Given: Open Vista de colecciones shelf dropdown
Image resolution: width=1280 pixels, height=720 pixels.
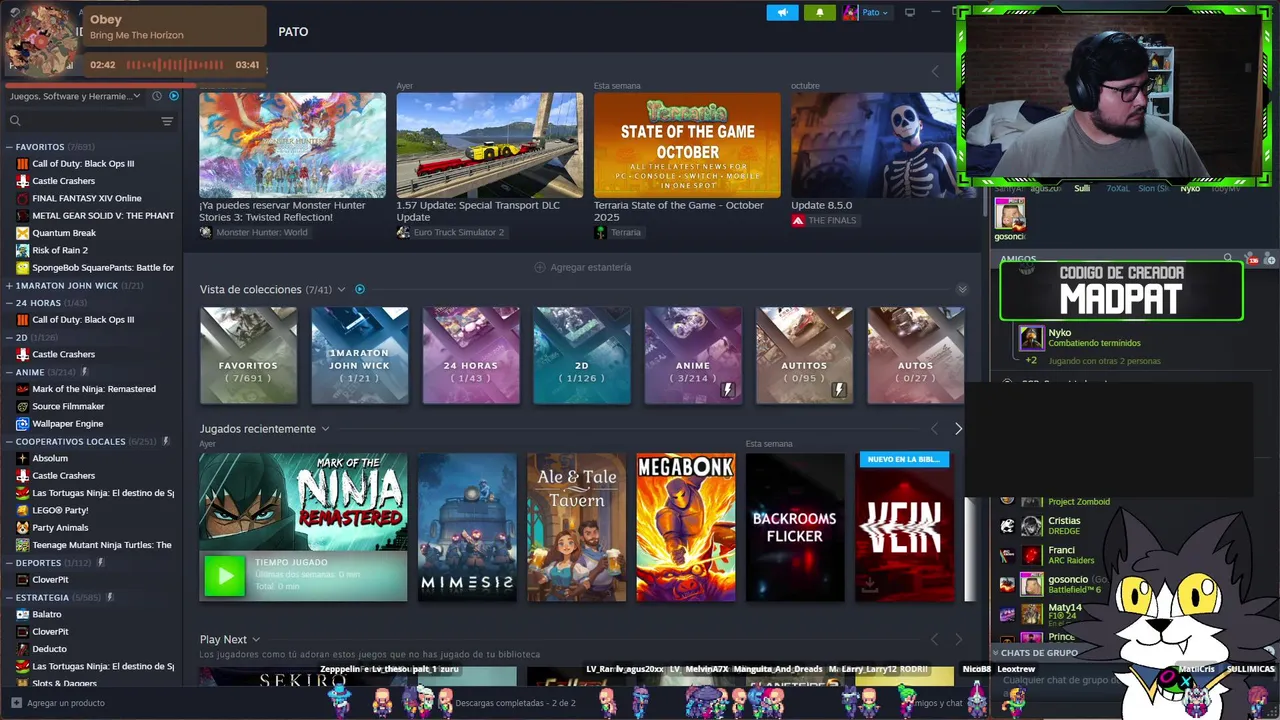Looking at the screenshot, I should click(341, 290).
